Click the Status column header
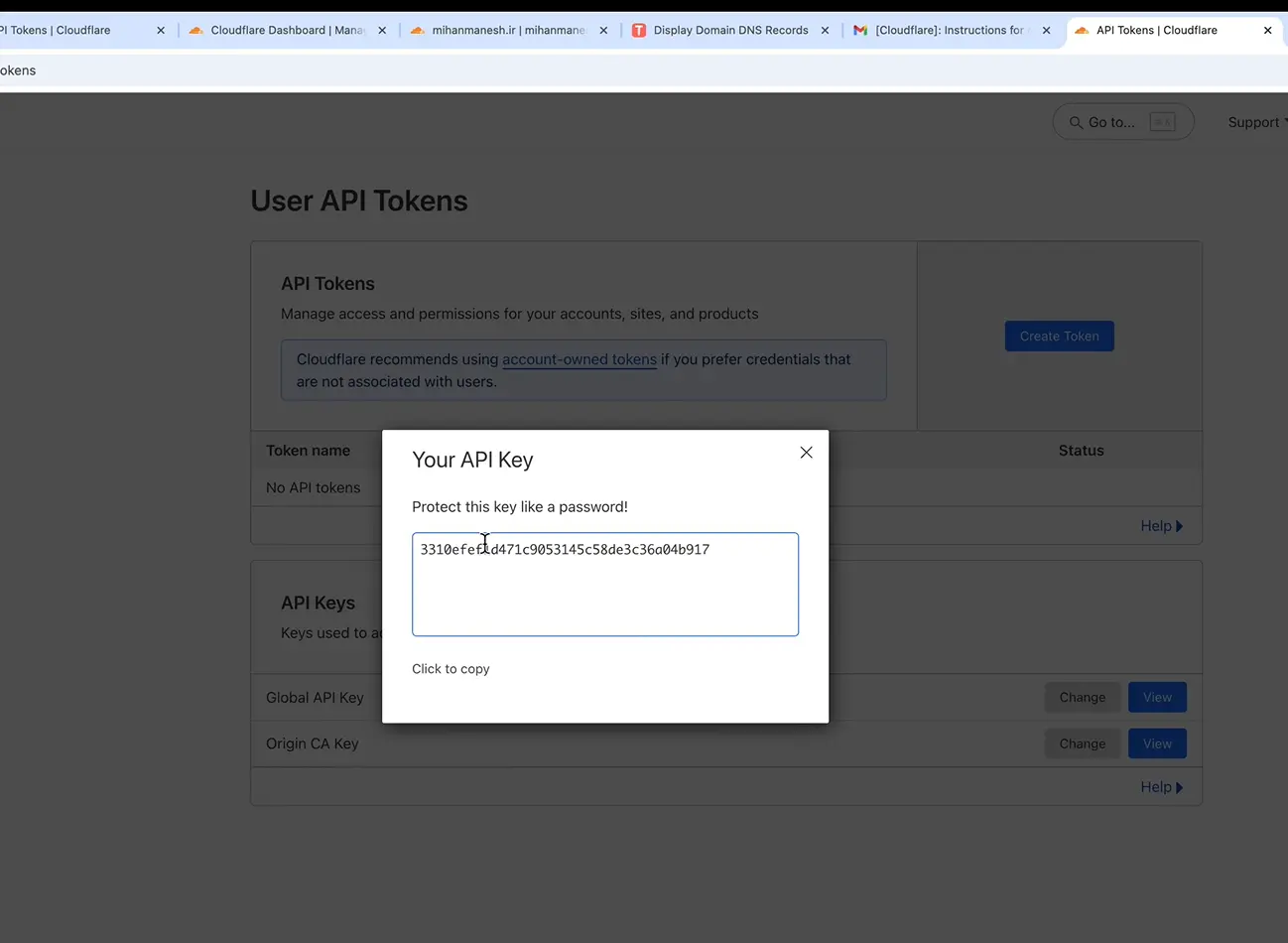1288x943 pixels. coord(1081,451)
